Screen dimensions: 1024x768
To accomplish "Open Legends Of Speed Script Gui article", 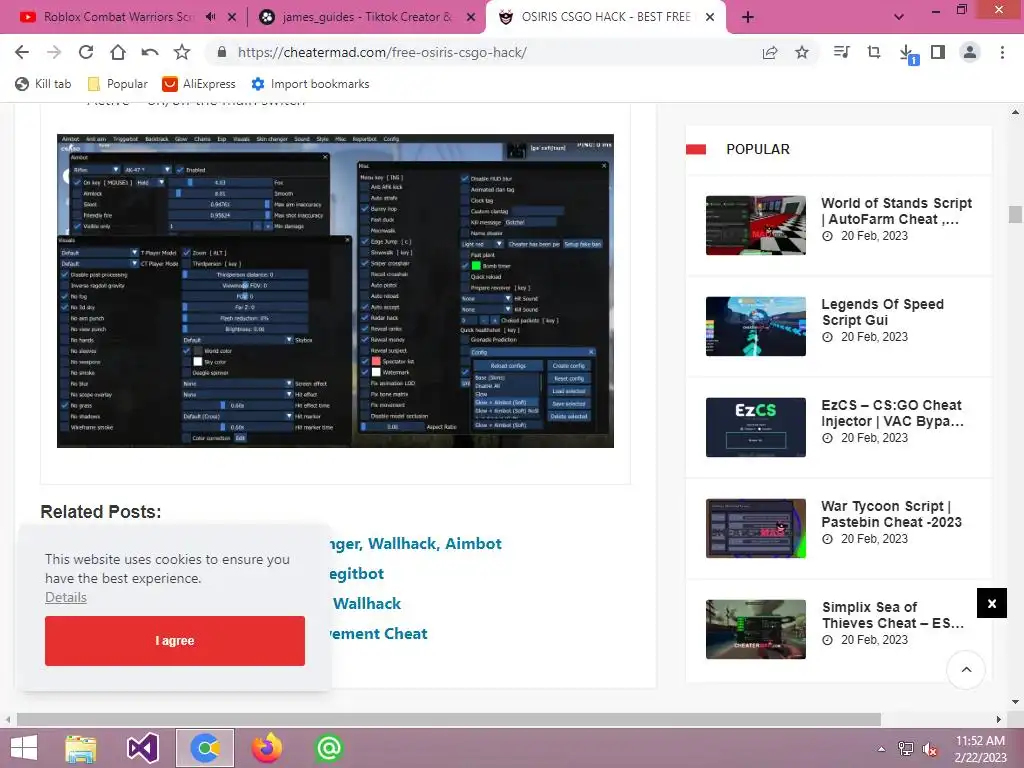I will pos(882,312).
